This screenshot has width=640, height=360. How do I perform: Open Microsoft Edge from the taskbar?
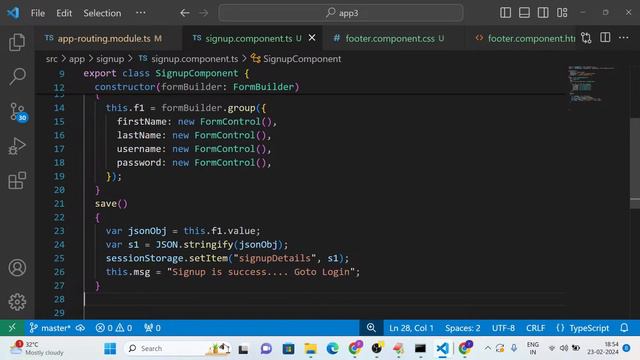tap(333, 349)
